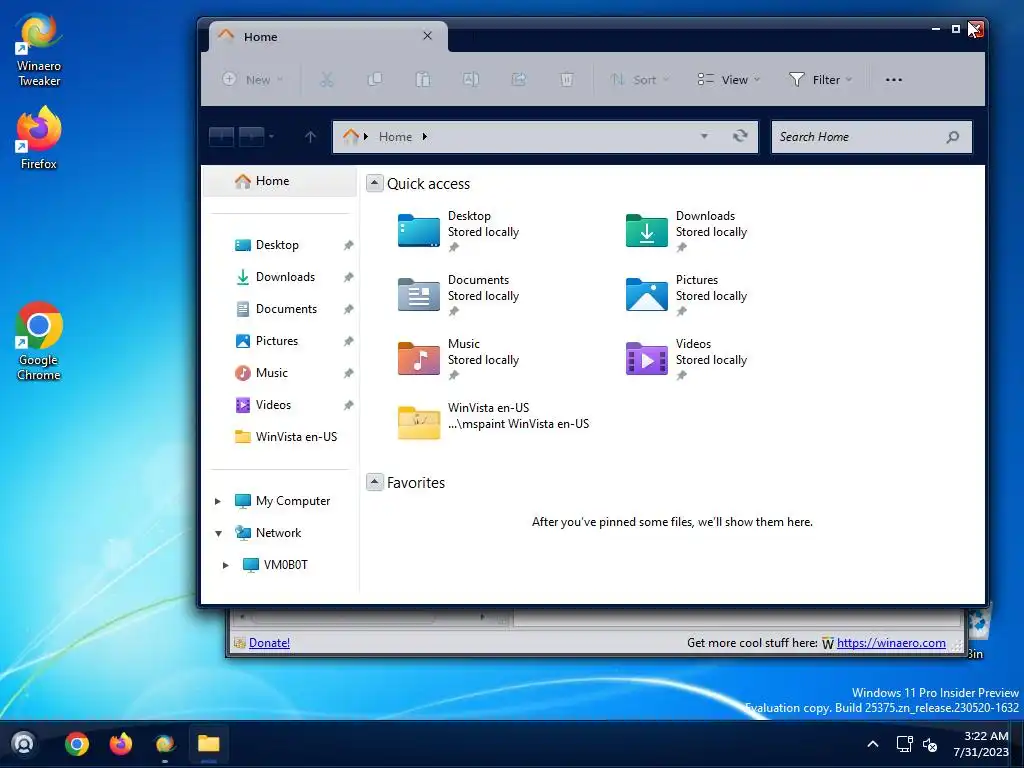This screenshot has width=1024, height=768.
Task: Open the See more ellipsis menu
Action: click(x=894, y=80)
